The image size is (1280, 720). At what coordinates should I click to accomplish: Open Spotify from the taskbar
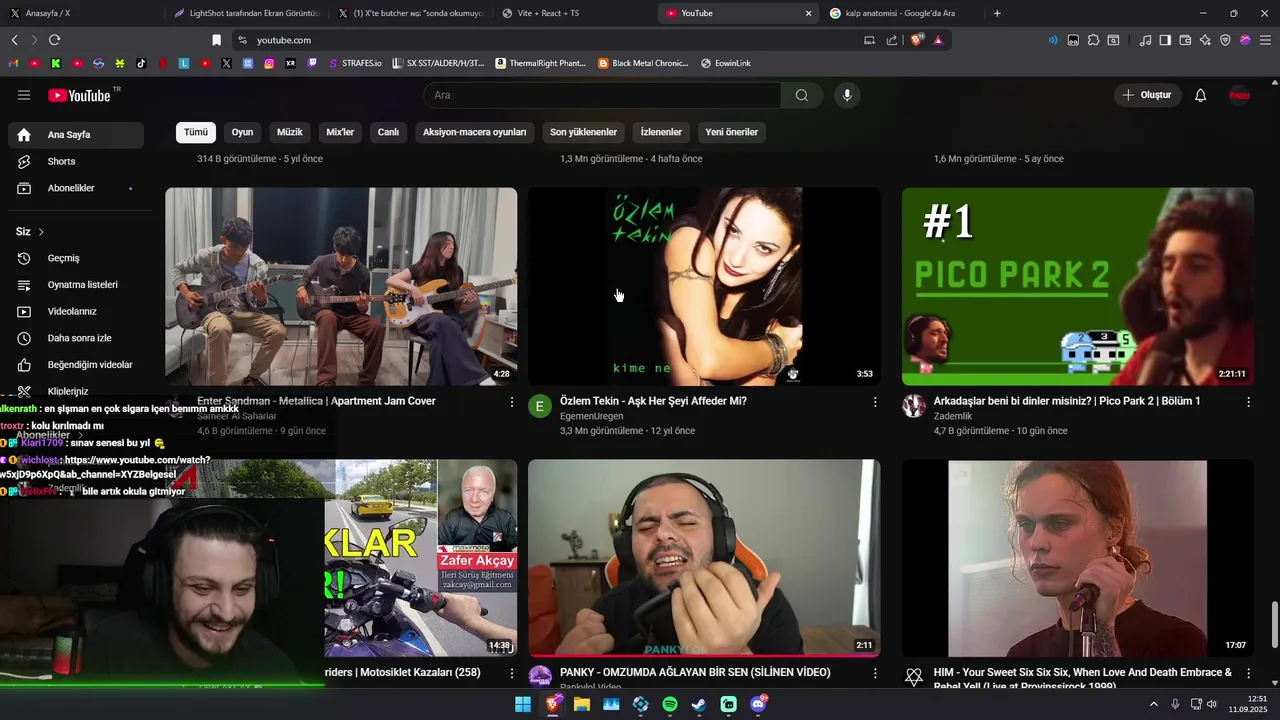click(670, 704)
